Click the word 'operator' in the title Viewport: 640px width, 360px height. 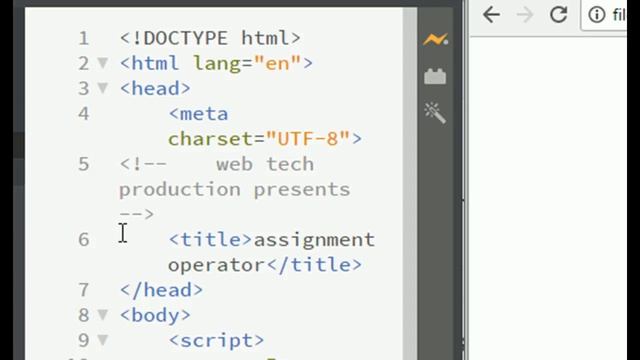click(x=216, y=266)
